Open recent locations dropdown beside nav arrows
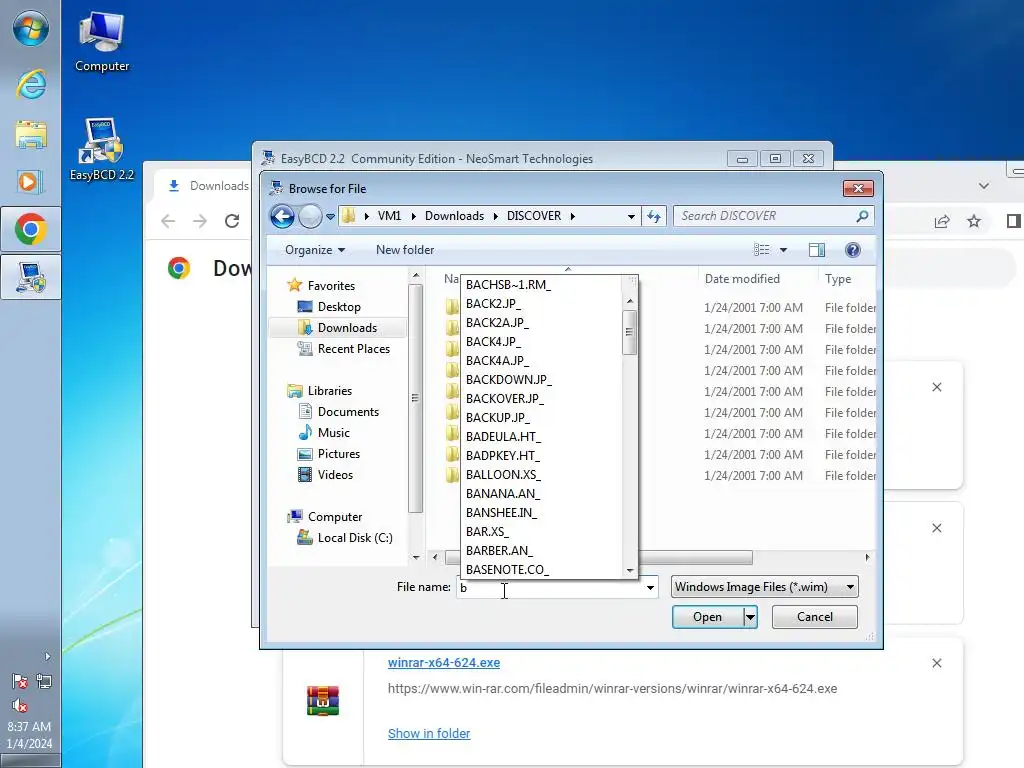The height and width of the screenshot is (768, 1024). click(330, 216)
